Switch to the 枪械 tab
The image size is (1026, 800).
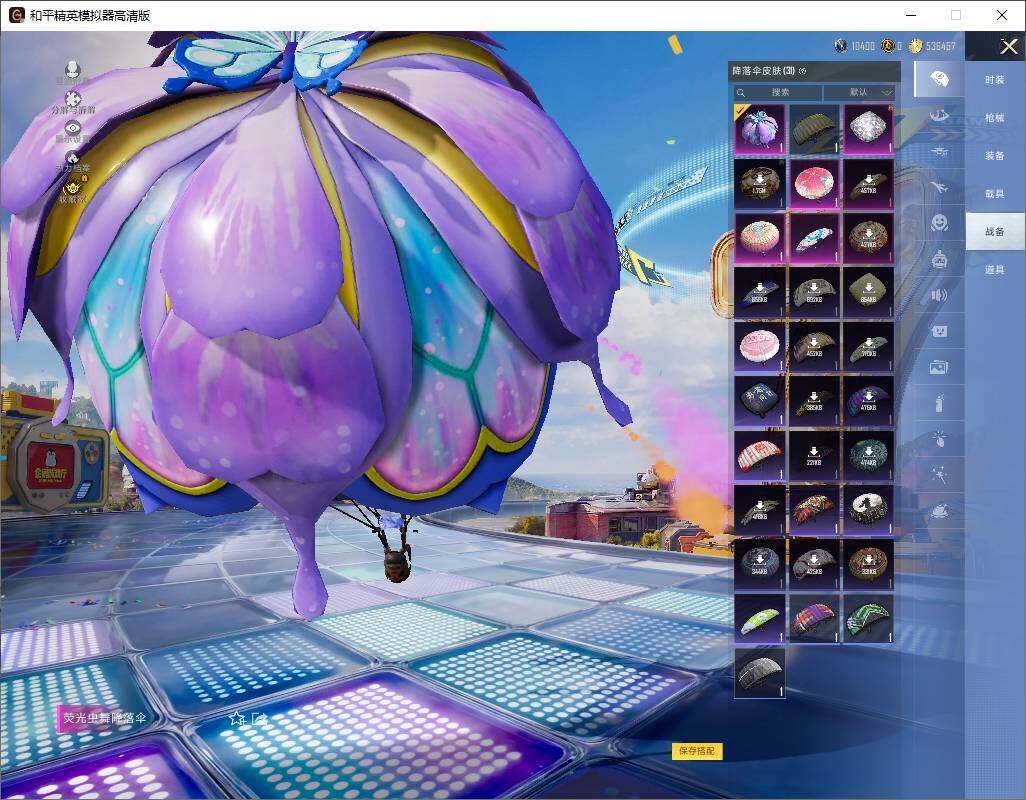coord(995,118)
